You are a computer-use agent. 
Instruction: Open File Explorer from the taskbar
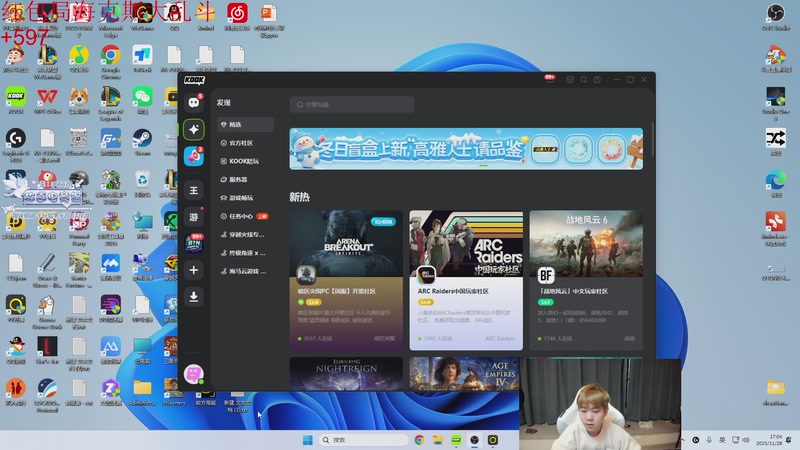pyautogui.click(x=438, y=440)
